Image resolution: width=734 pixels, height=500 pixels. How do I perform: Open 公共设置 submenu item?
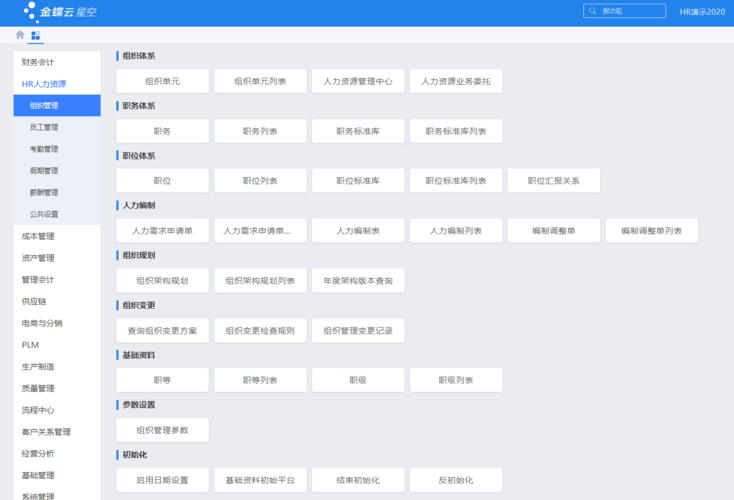[x=57, y=214]
